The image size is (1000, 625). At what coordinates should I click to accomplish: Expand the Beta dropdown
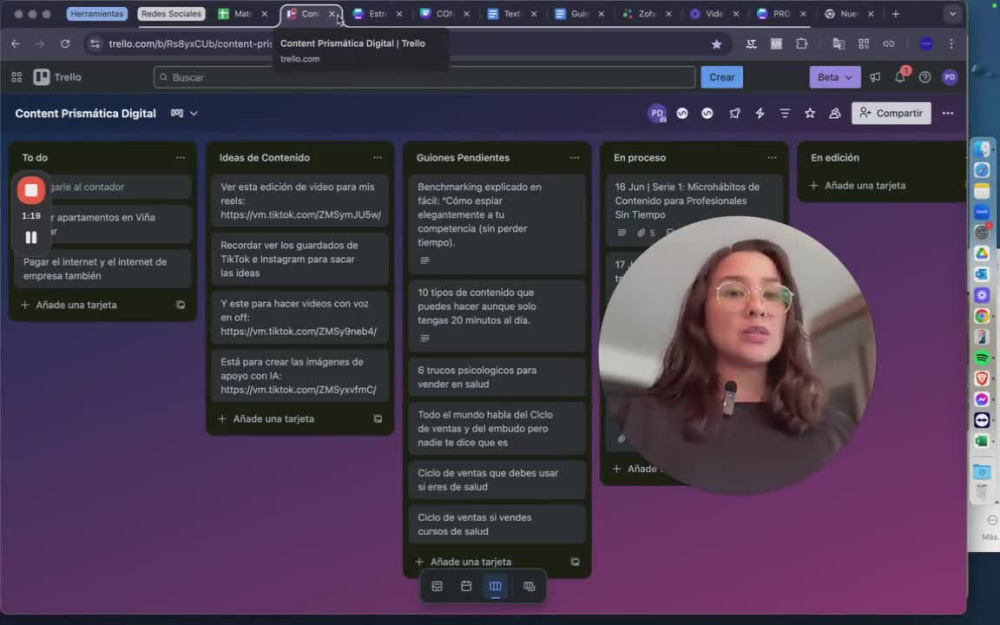[x=835, y=77]
